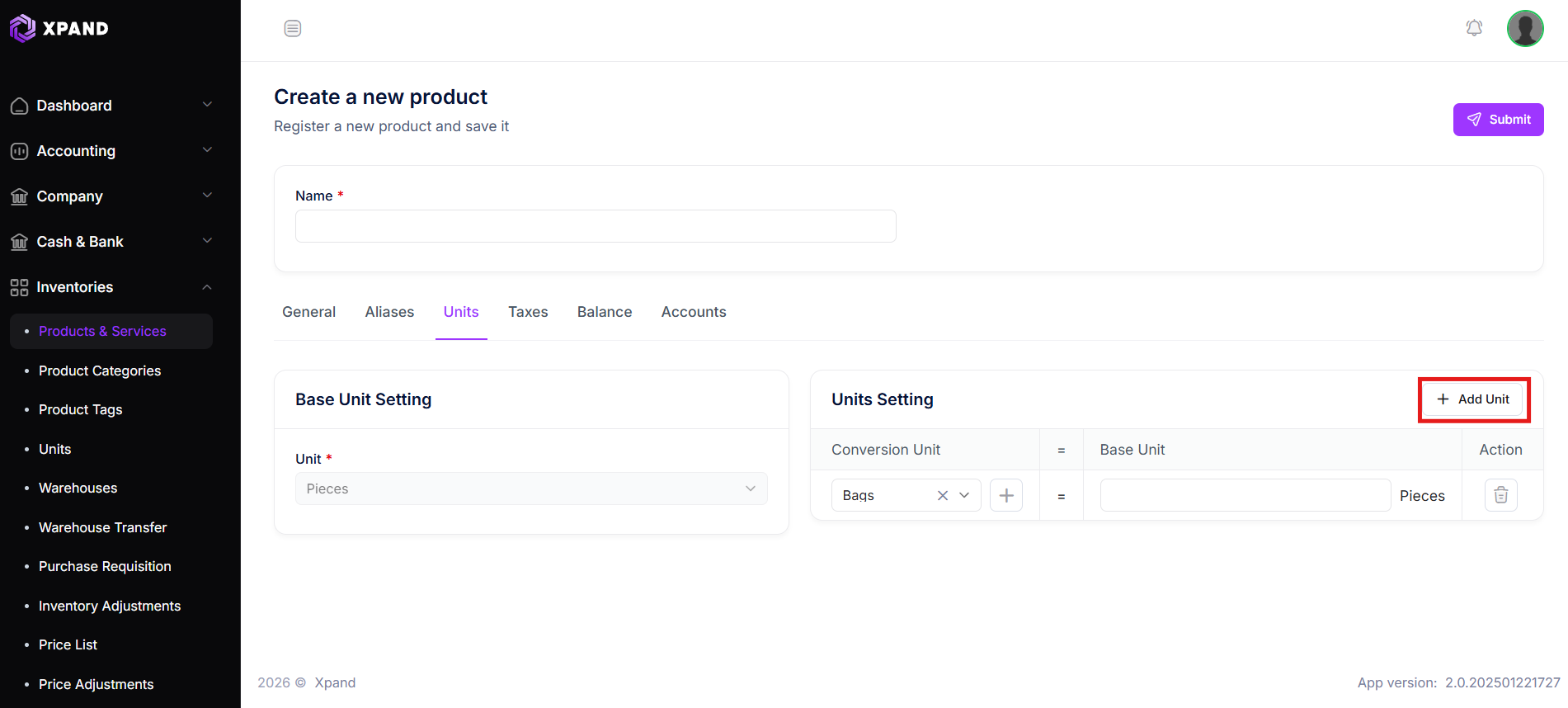Click the Submit button

tap(1498, 120)
